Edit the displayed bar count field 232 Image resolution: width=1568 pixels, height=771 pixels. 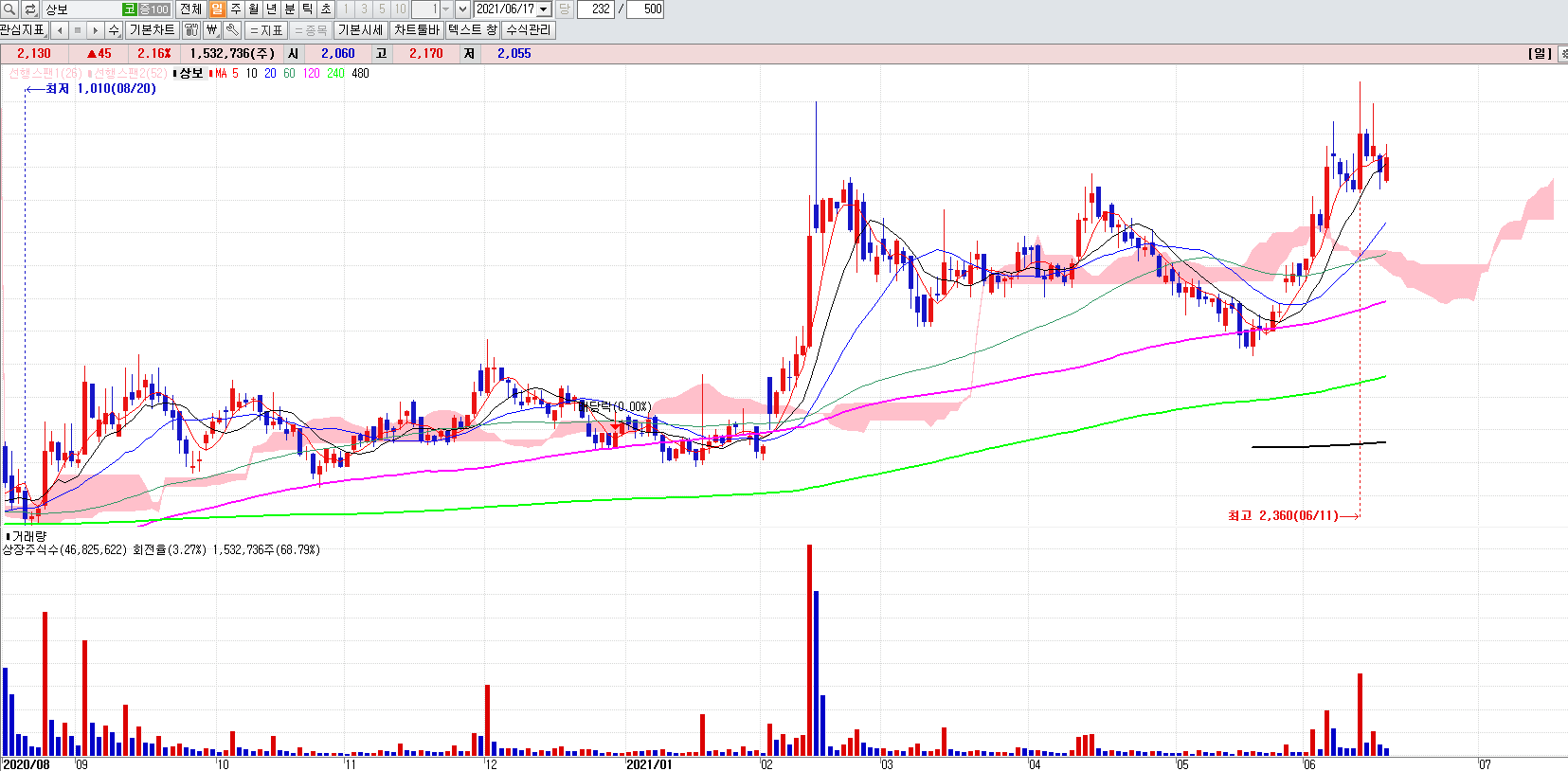596,9
